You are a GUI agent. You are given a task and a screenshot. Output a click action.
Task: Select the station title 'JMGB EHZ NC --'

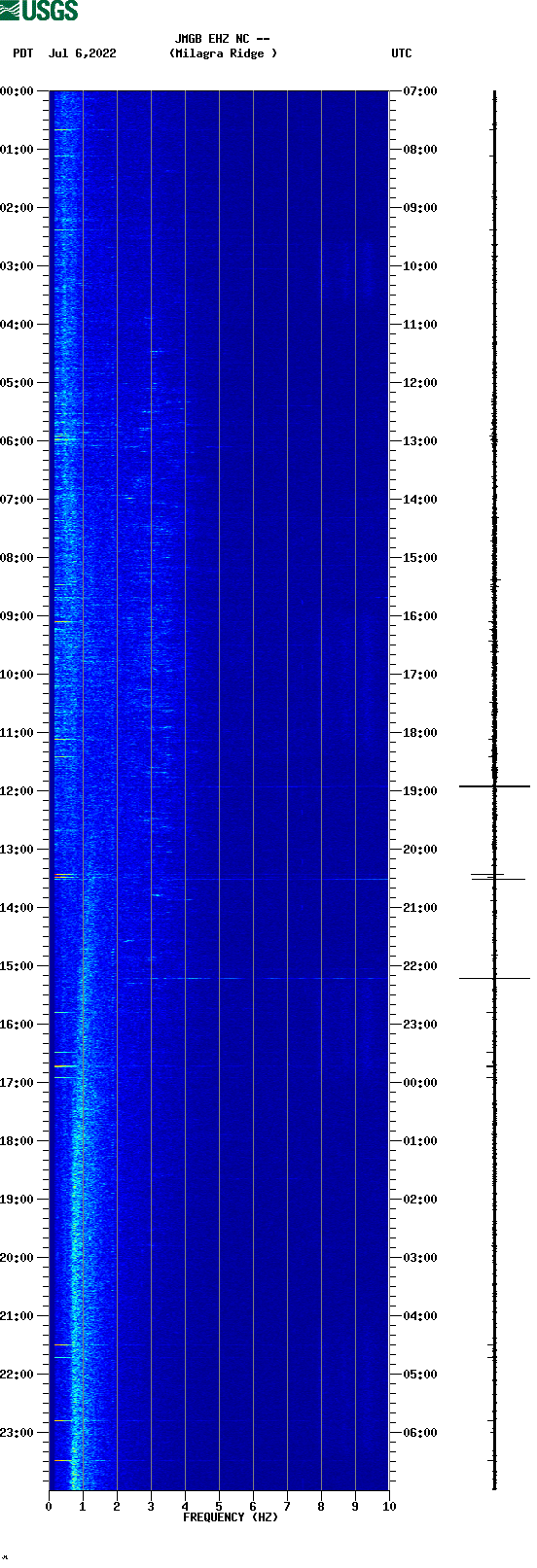click(x=222, y=40)
